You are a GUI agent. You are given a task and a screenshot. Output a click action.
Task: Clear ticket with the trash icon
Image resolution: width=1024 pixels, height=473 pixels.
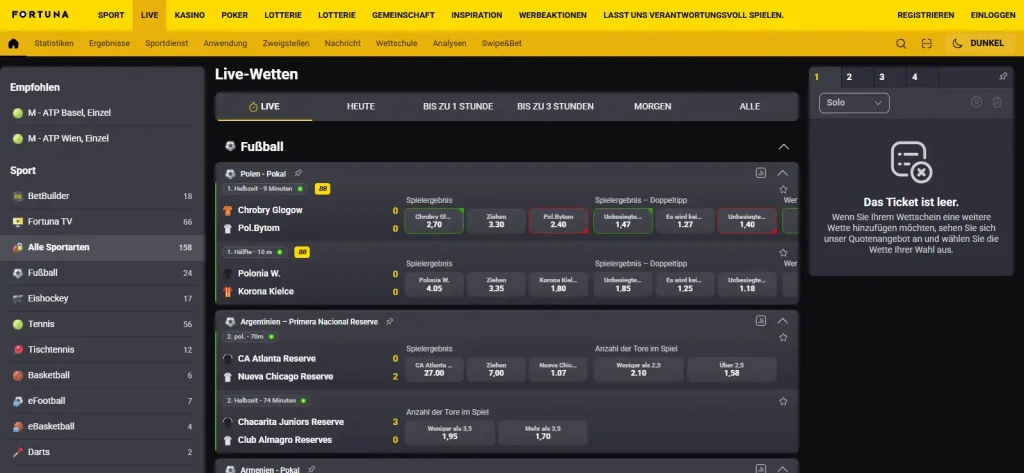point(997,102)
